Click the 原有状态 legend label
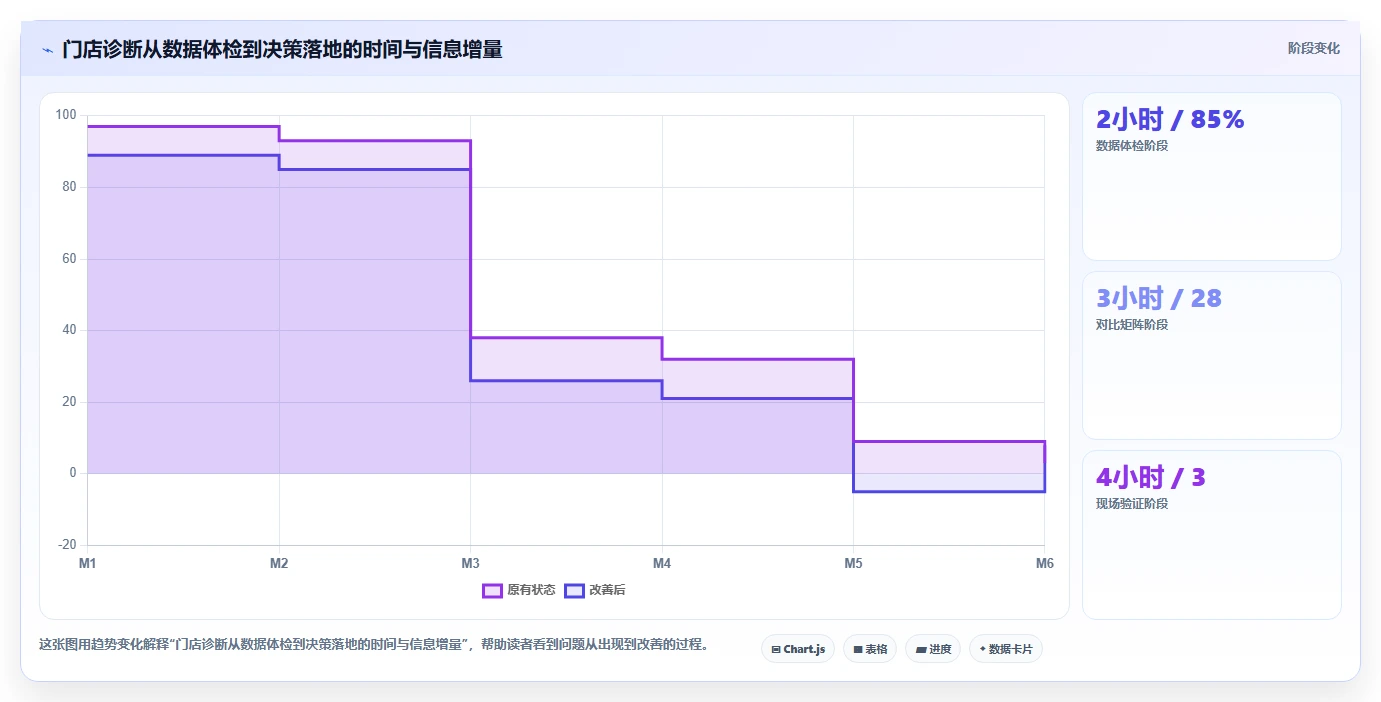Viewport: 1381px width, 702px height. tap(531, 590)
